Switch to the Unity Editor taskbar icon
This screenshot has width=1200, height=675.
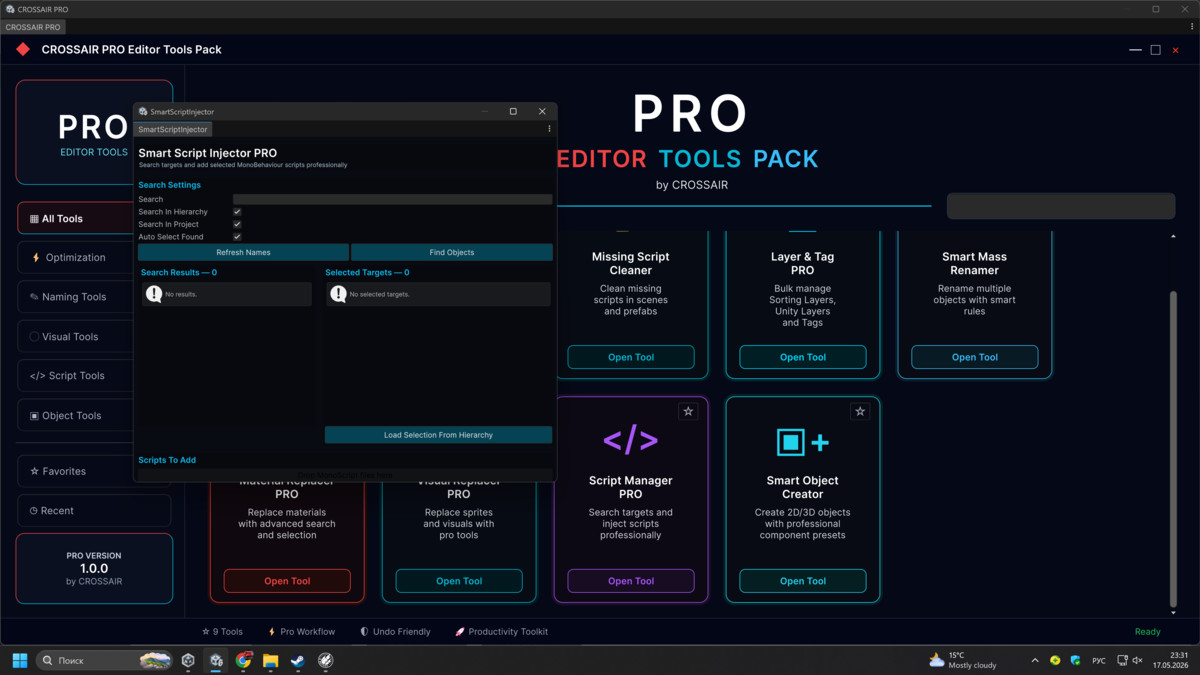[216, 660]
